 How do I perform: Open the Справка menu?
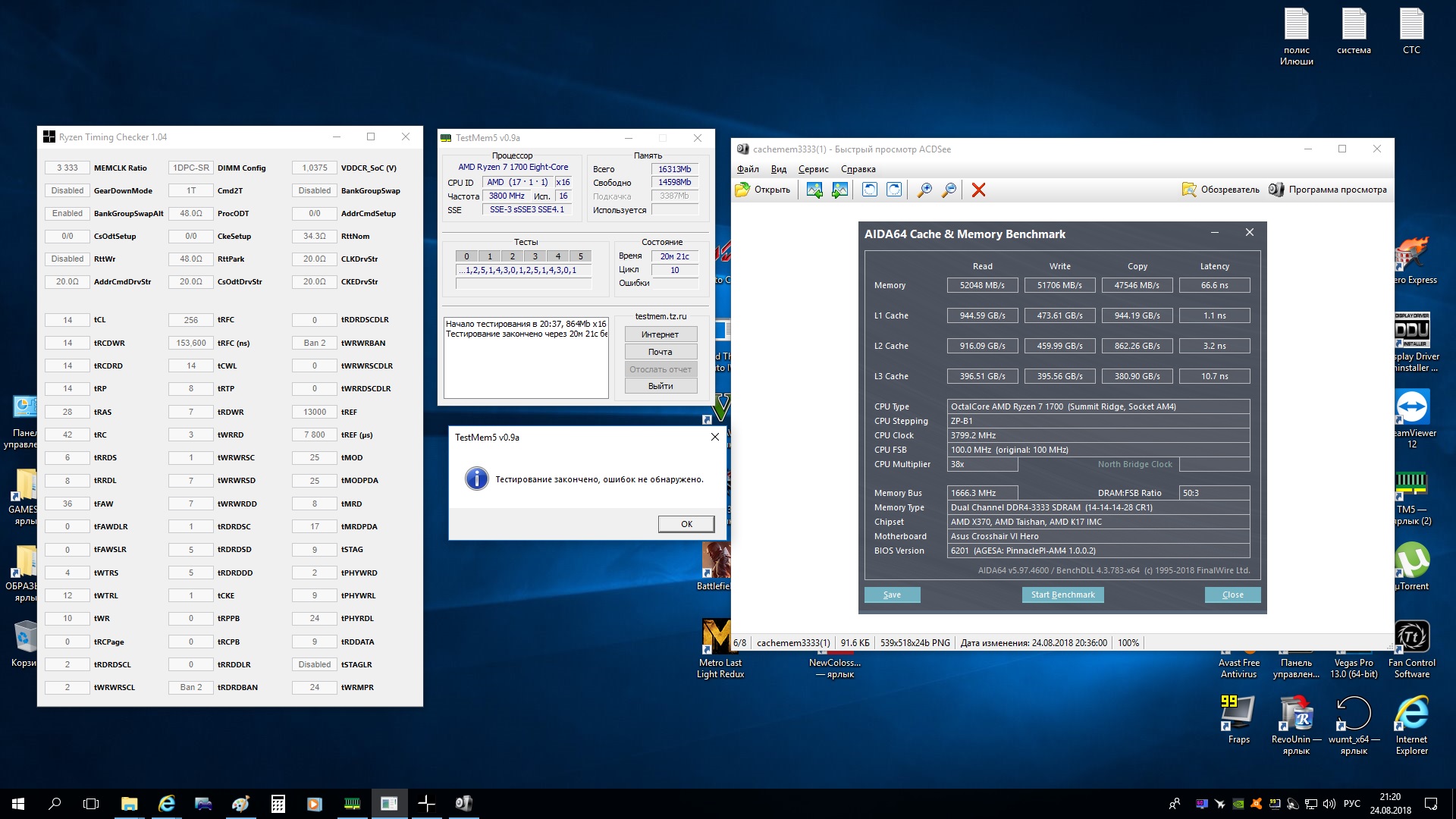click(858, 169)
